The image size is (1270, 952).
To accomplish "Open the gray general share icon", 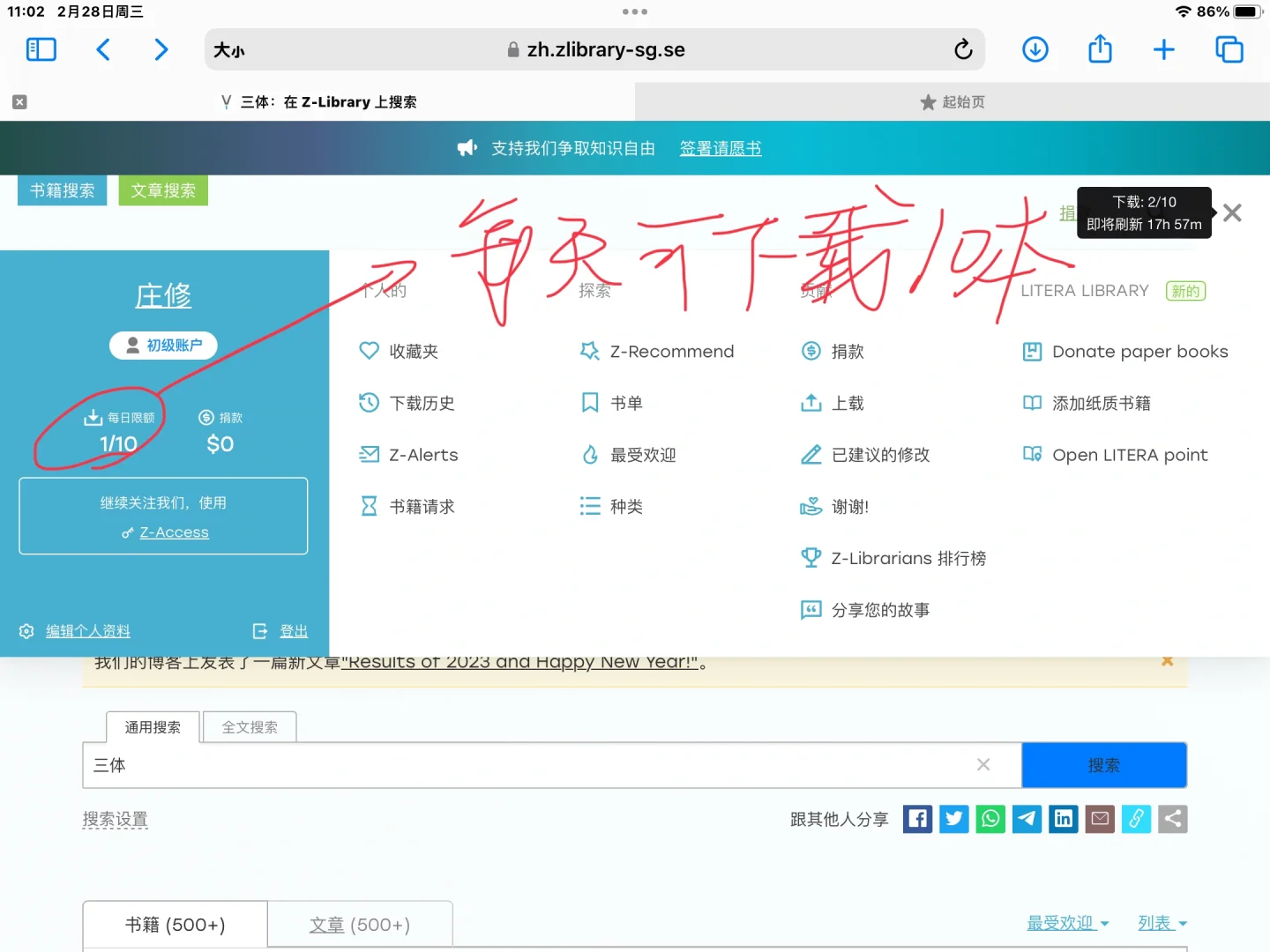I will [x=1173, y=819].
